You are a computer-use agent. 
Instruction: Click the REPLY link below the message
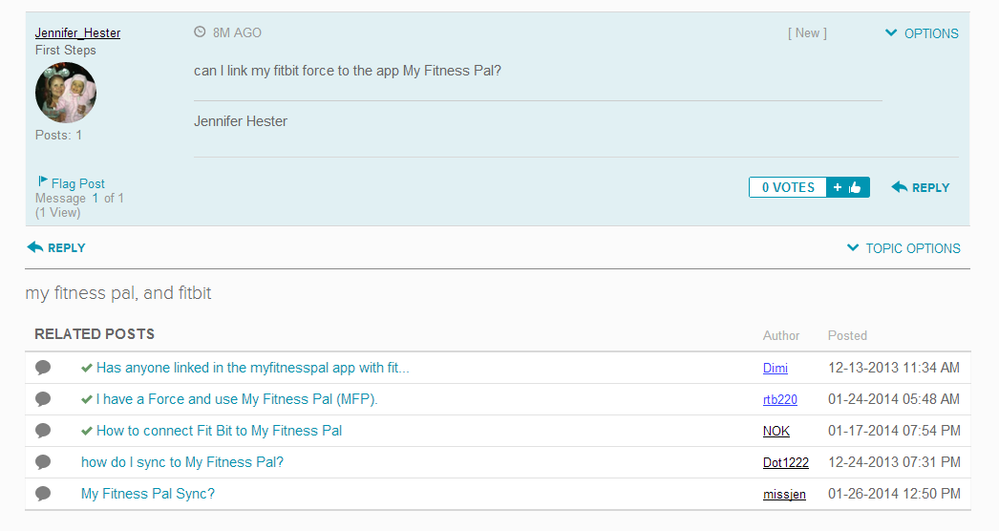pos(56,248)
